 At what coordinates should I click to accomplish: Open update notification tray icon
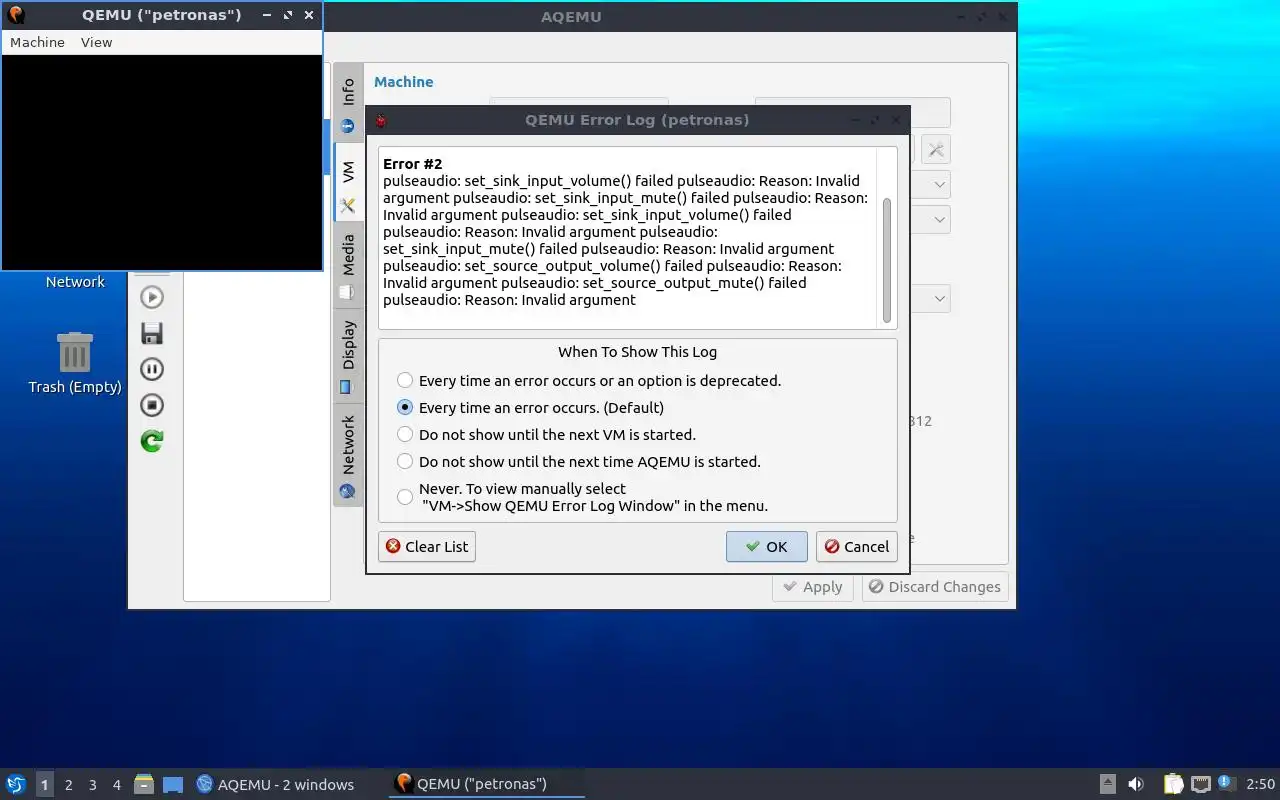[x=1227, y=783]
